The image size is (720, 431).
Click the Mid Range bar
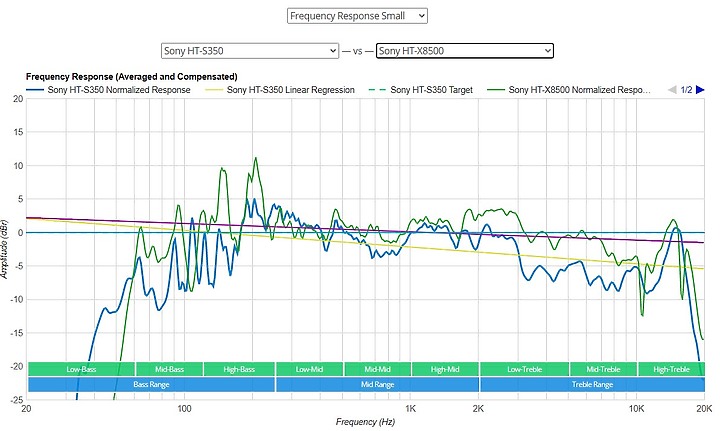(x=377, y=384)
